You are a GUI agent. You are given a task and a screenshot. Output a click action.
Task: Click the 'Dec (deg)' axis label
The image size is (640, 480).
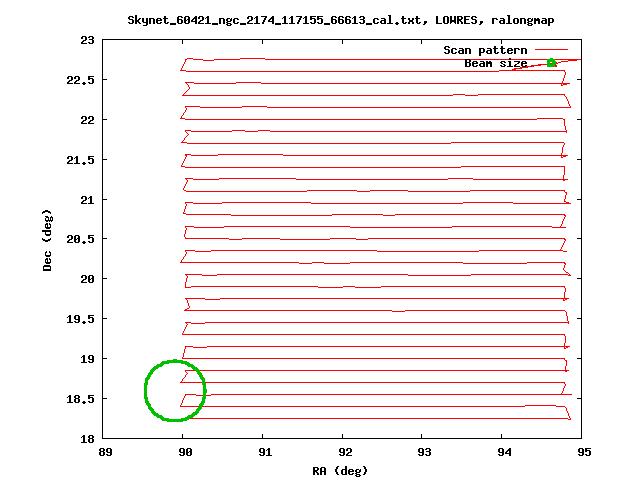[47, 240]
